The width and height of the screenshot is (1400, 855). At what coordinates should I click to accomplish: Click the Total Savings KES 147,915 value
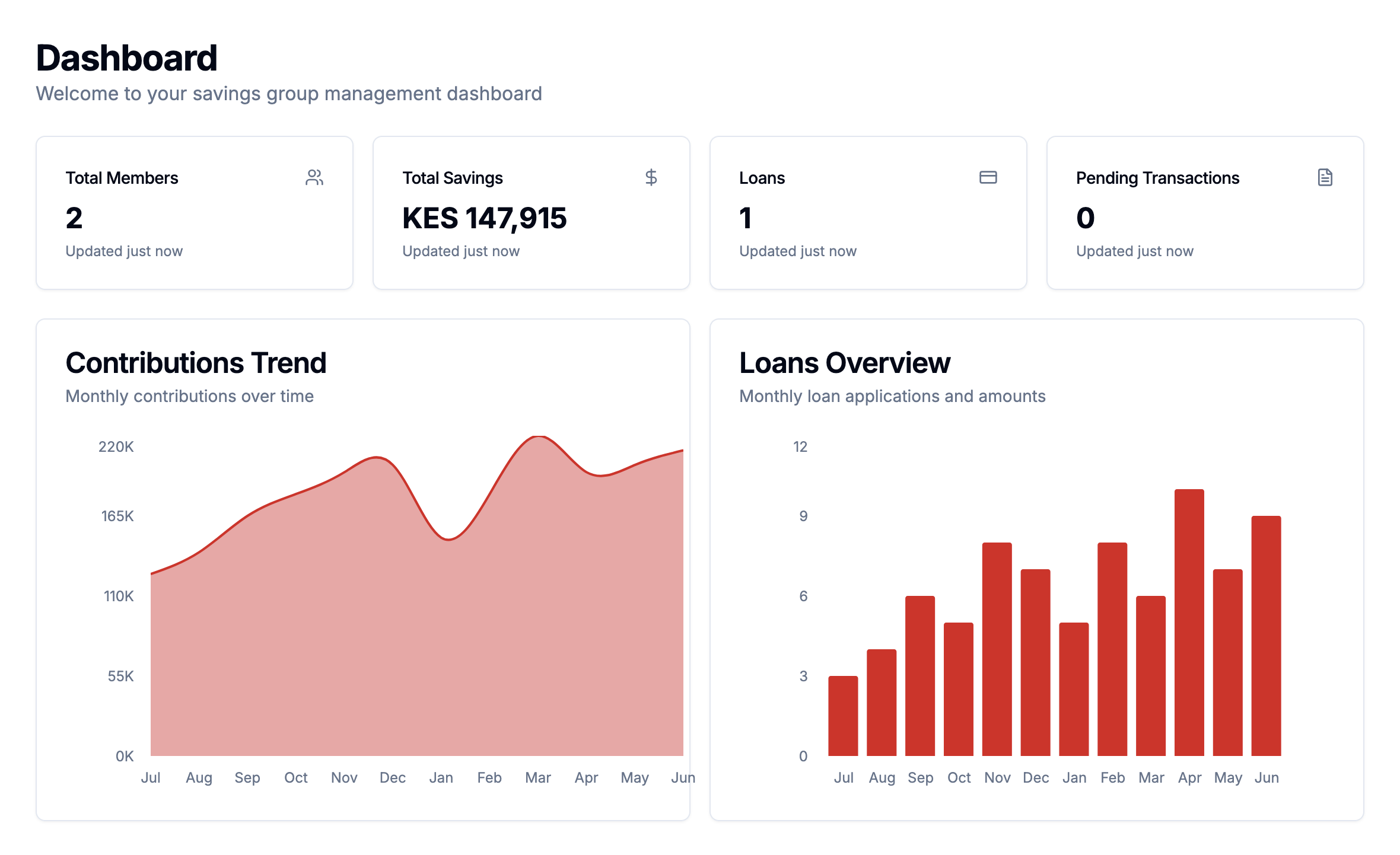click(484, 218)
